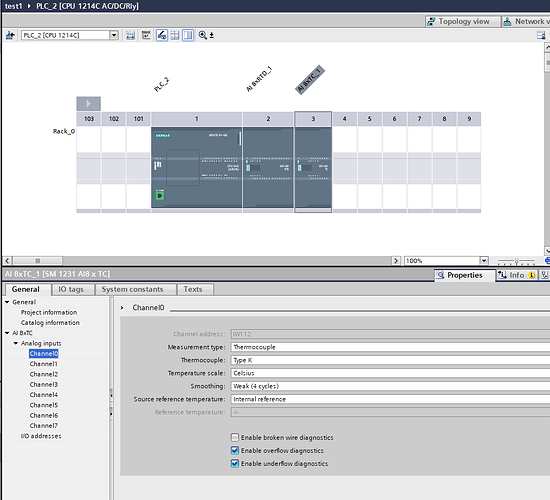The height and width of the screenshot is (500, 550).
Task: Open the Measurement type dropdown
Action: [390, 347]
